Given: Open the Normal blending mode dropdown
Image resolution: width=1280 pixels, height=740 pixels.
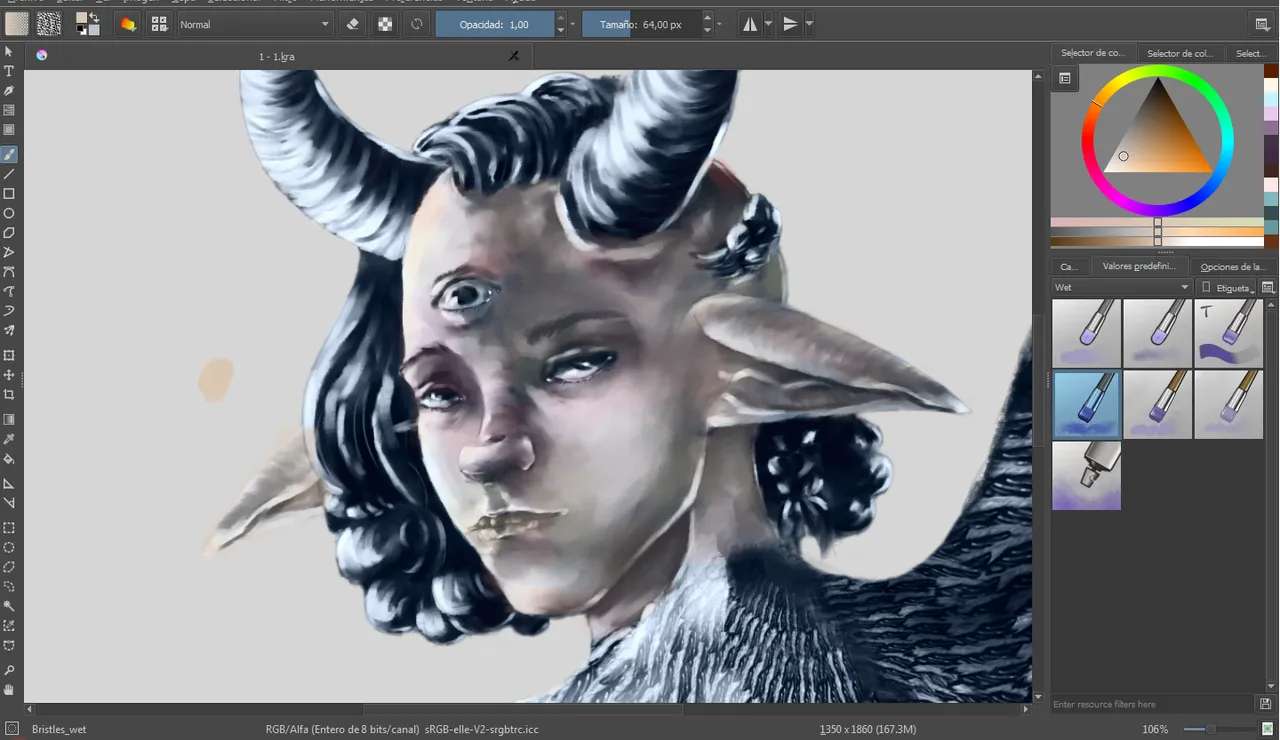Looking at the screenshot, I should (x=255, y=24).
